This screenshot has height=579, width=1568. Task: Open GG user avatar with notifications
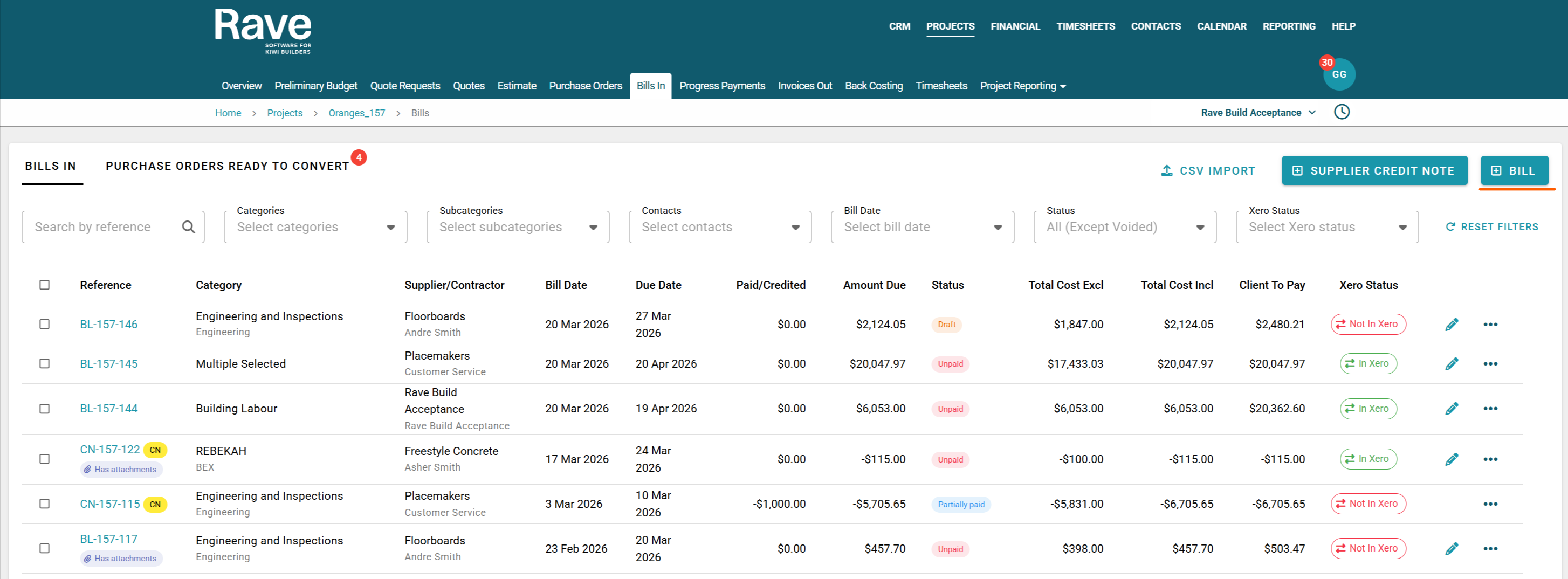click(x=1338, y=74)
